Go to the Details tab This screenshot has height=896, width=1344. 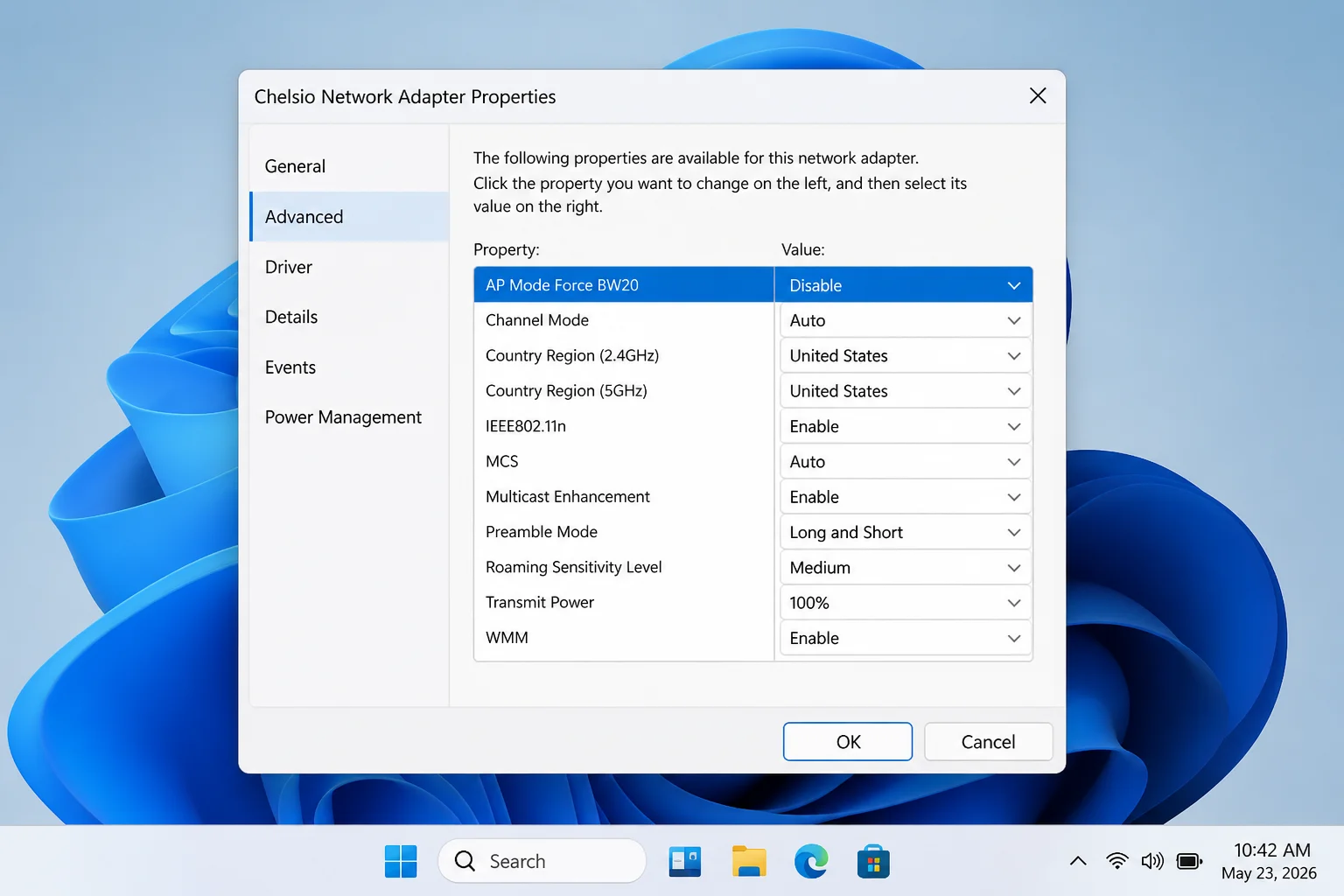coord(349,317)
